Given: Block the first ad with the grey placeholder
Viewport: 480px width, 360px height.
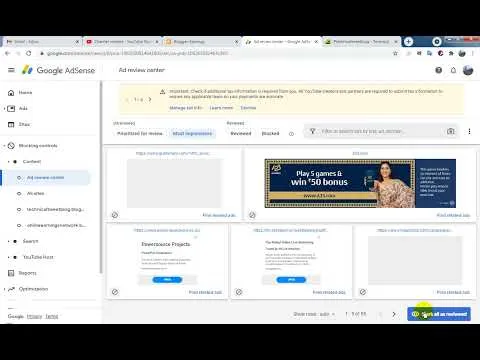Looking at the screenshot, I should click(x=115, y=215).
